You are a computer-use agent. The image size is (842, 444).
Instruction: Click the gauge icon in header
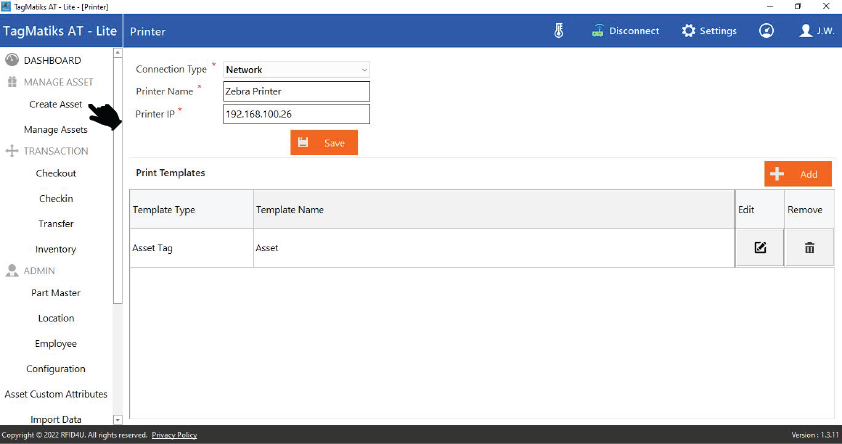click(766, 31)
